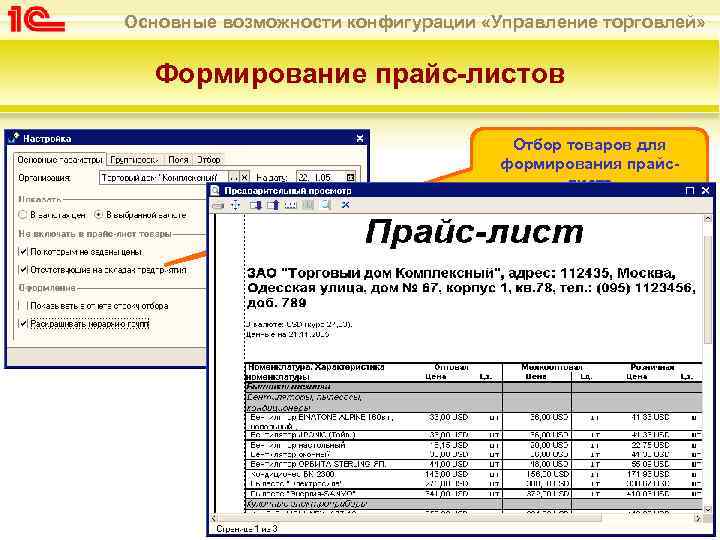Click the 1C logo in the slide header

click(x=36, y=19)
